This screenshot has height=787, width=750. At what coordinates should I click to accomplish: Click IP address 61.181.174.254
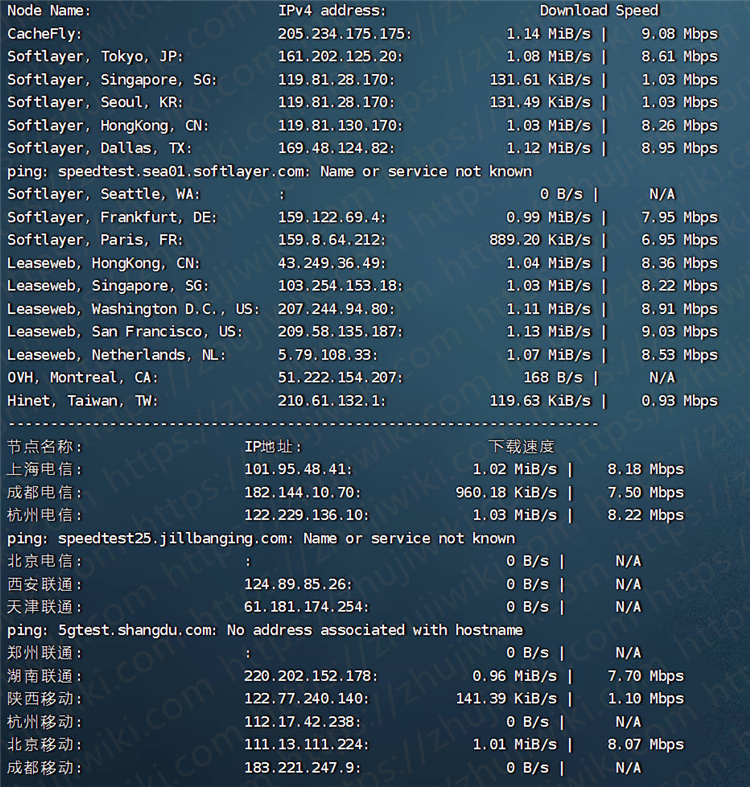pos(307,607)
